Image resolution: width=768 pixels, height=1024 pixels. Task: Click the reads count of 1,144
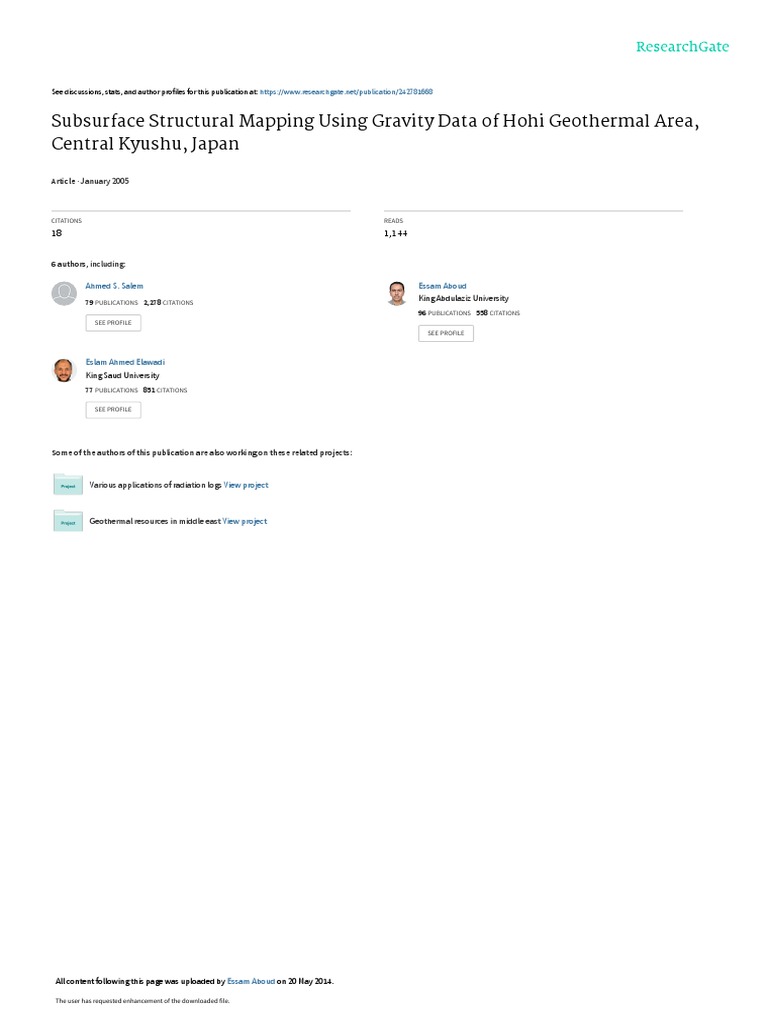pyautogui.click(x=395, y=233)
